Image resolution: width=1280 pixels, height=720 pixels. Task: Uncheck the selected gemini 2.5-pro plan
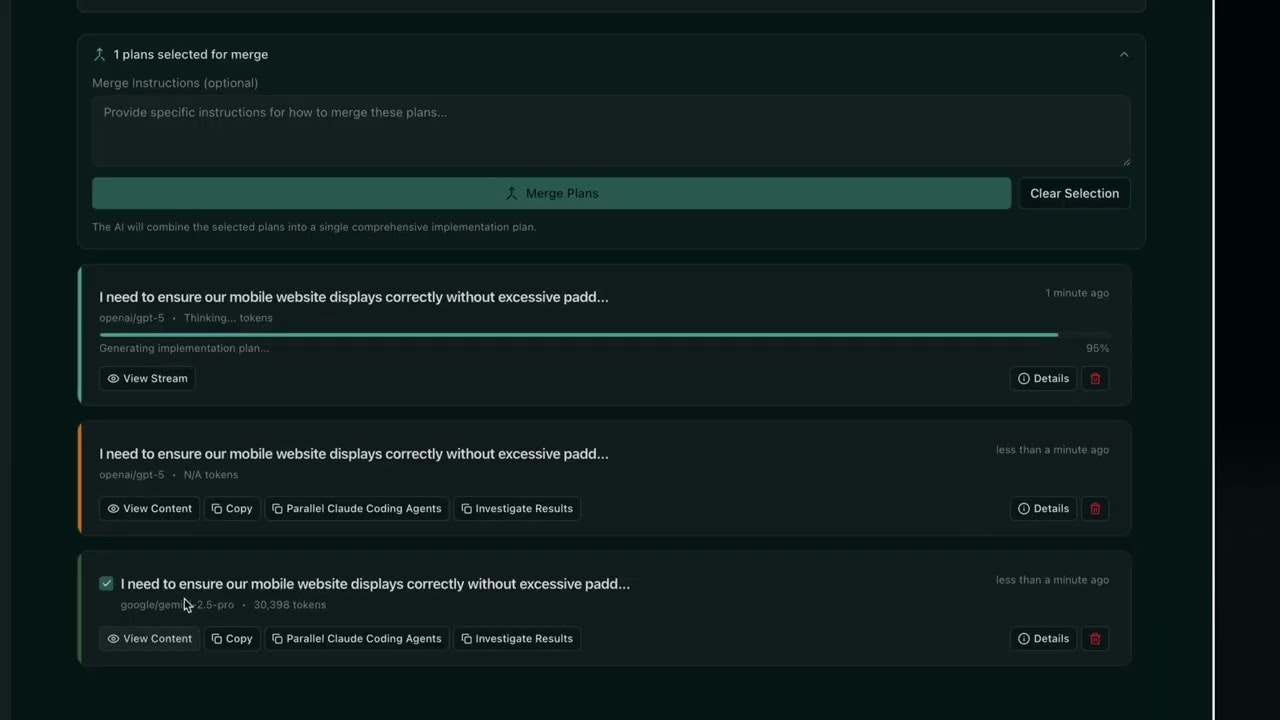pos(106,583)
